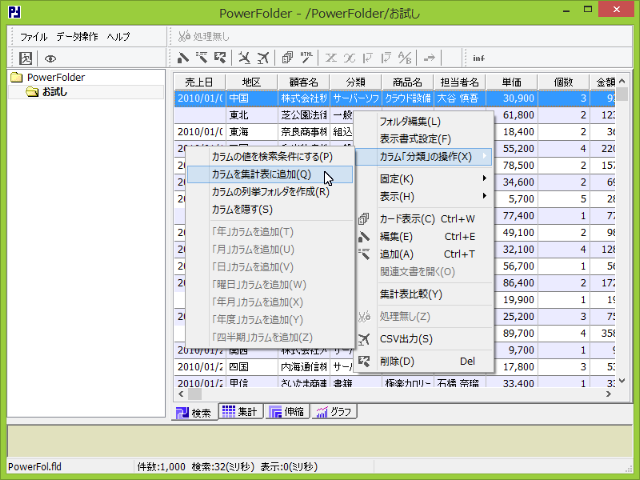Select カラムの列挙フォルダを作成(R)

point(270,192)
